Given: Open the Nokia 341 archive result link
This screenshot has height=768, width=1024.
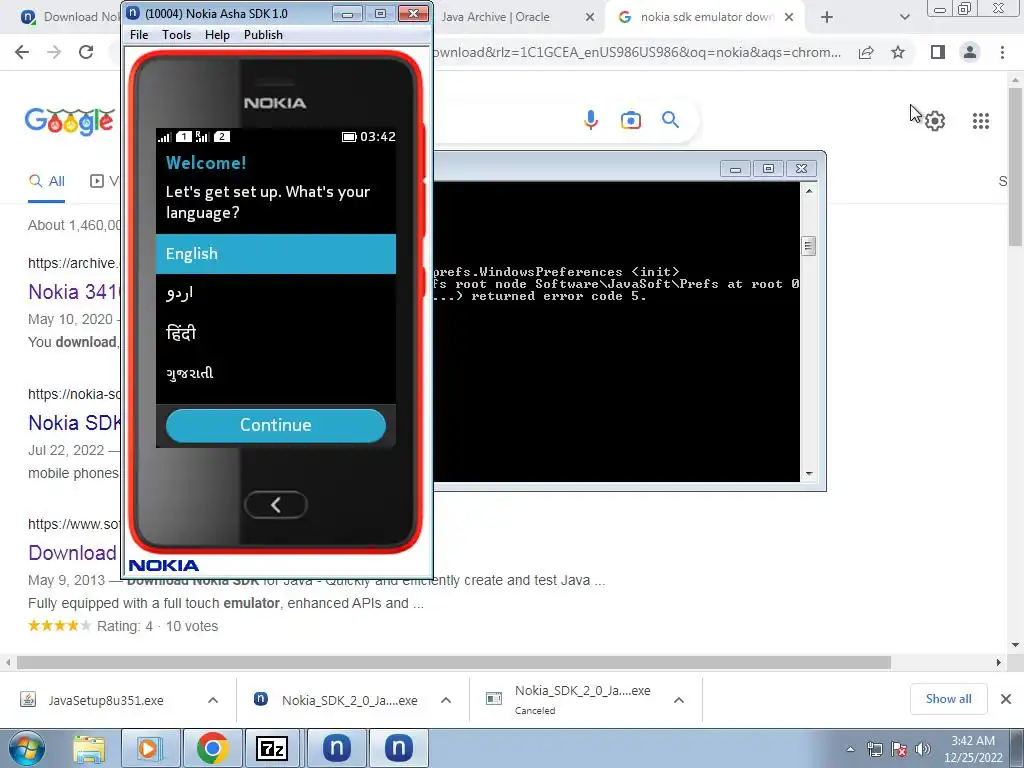Looking at the screenshot, I should [74, 292].
